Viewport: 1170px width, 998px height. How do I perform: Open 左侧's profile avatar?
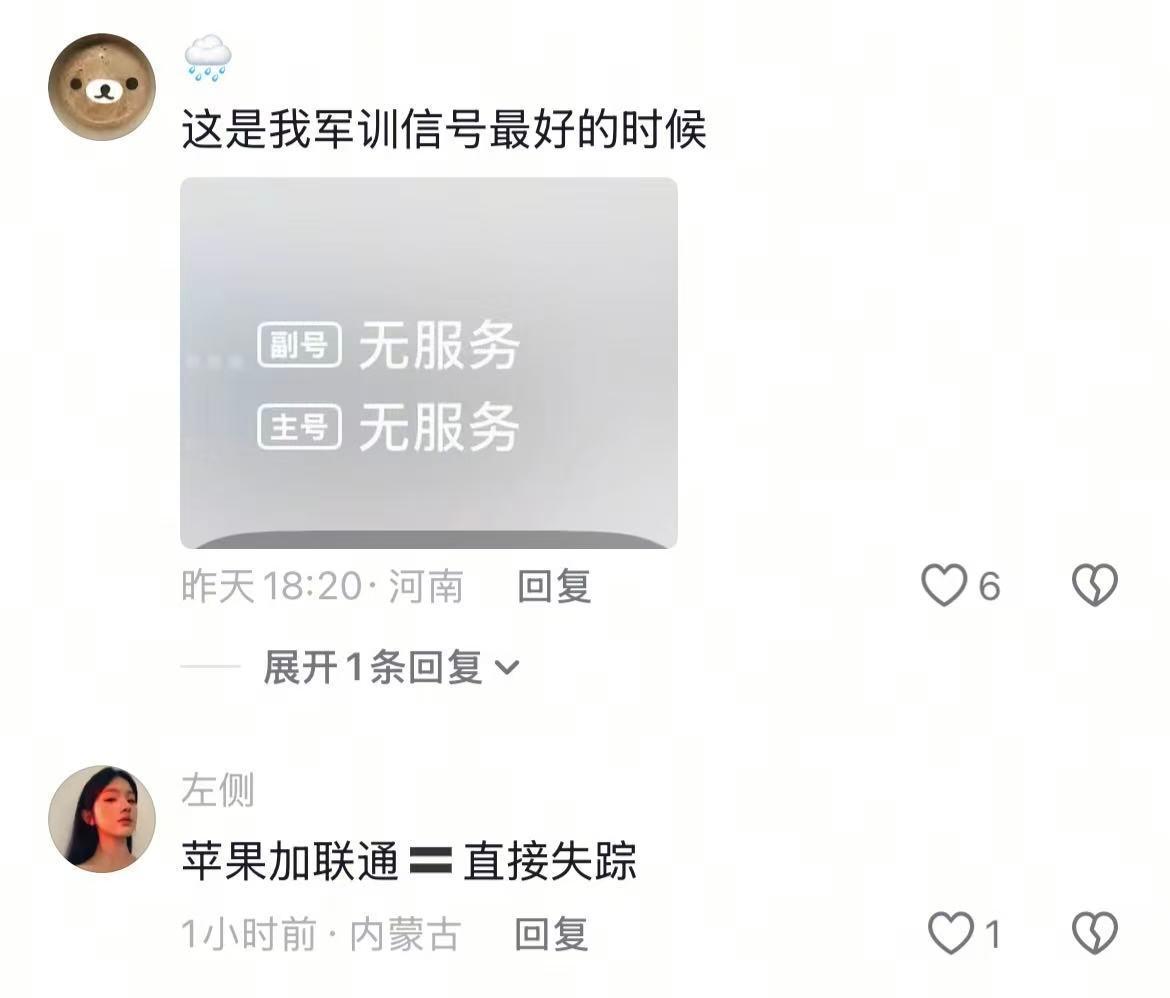[x=101, y=819]
